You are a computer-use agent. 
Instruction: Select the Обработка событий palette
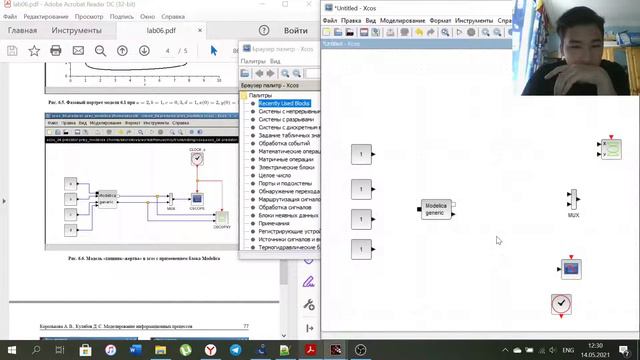[x=284, y=143]
